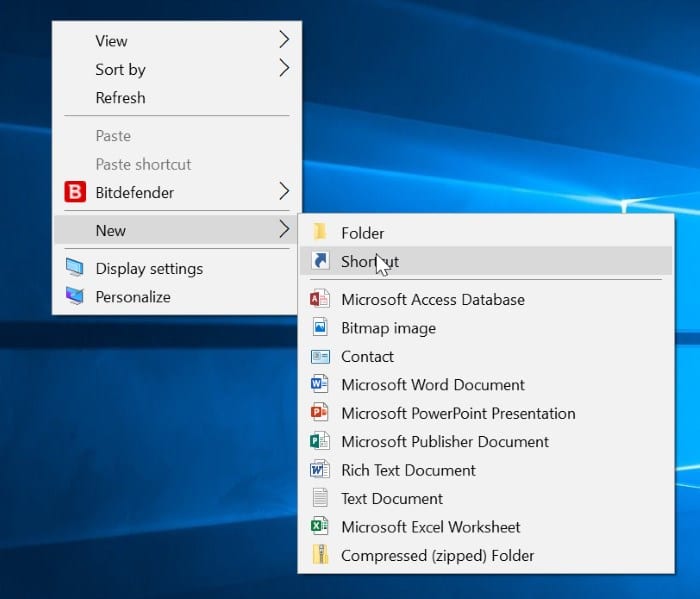
Task: Create a Microsoft Access Database
Action: point(486,299)
